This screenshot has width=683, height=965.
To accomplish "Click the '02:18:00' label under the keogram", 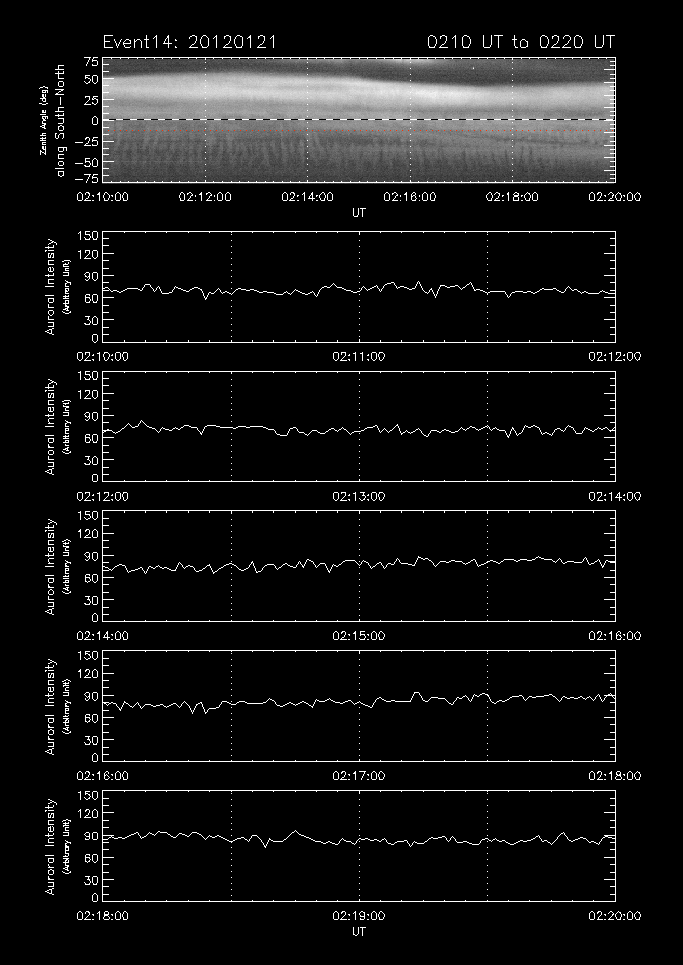I will (512, 197).
